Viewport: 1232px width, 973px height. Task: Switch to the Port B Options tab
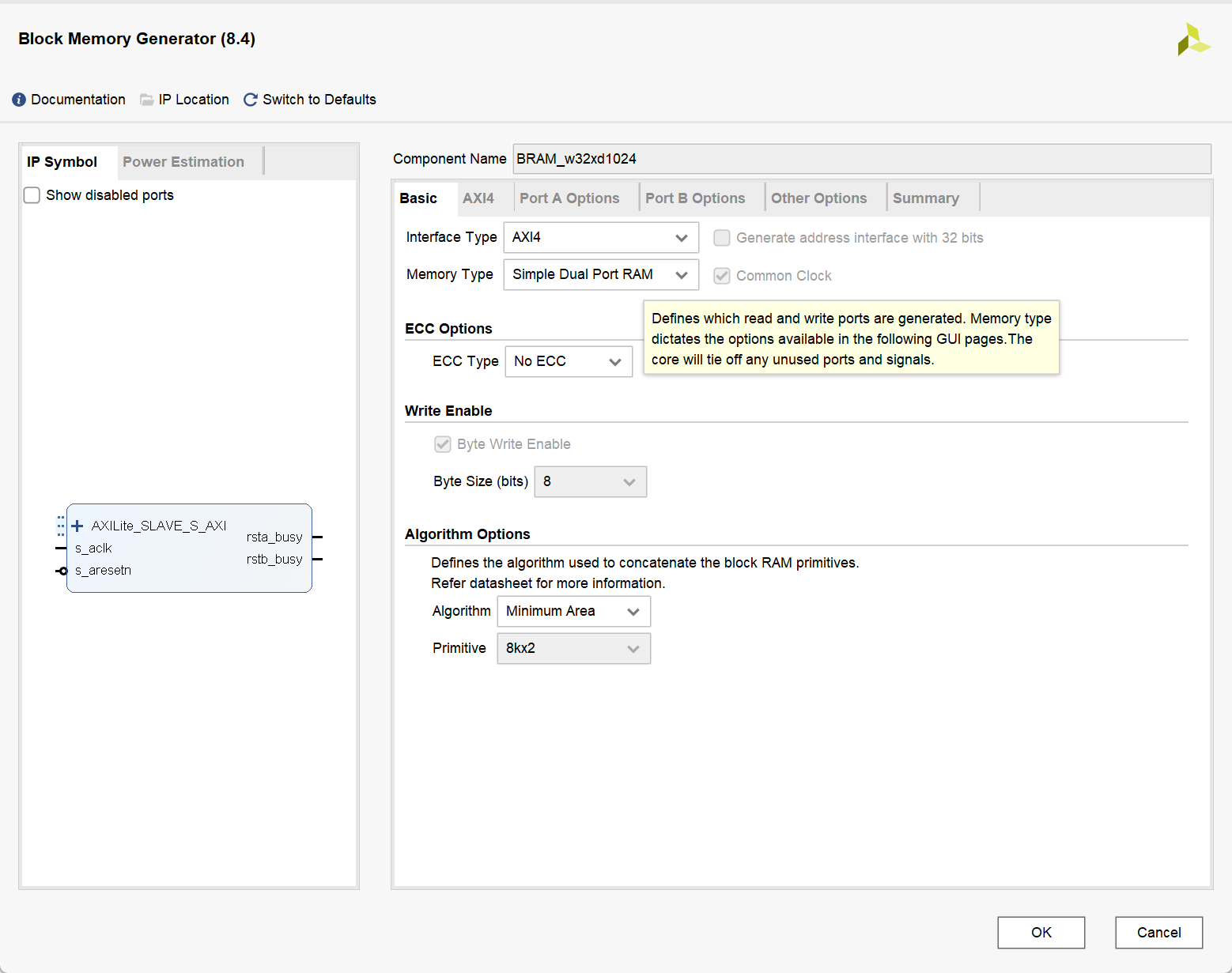pos(695,198)
